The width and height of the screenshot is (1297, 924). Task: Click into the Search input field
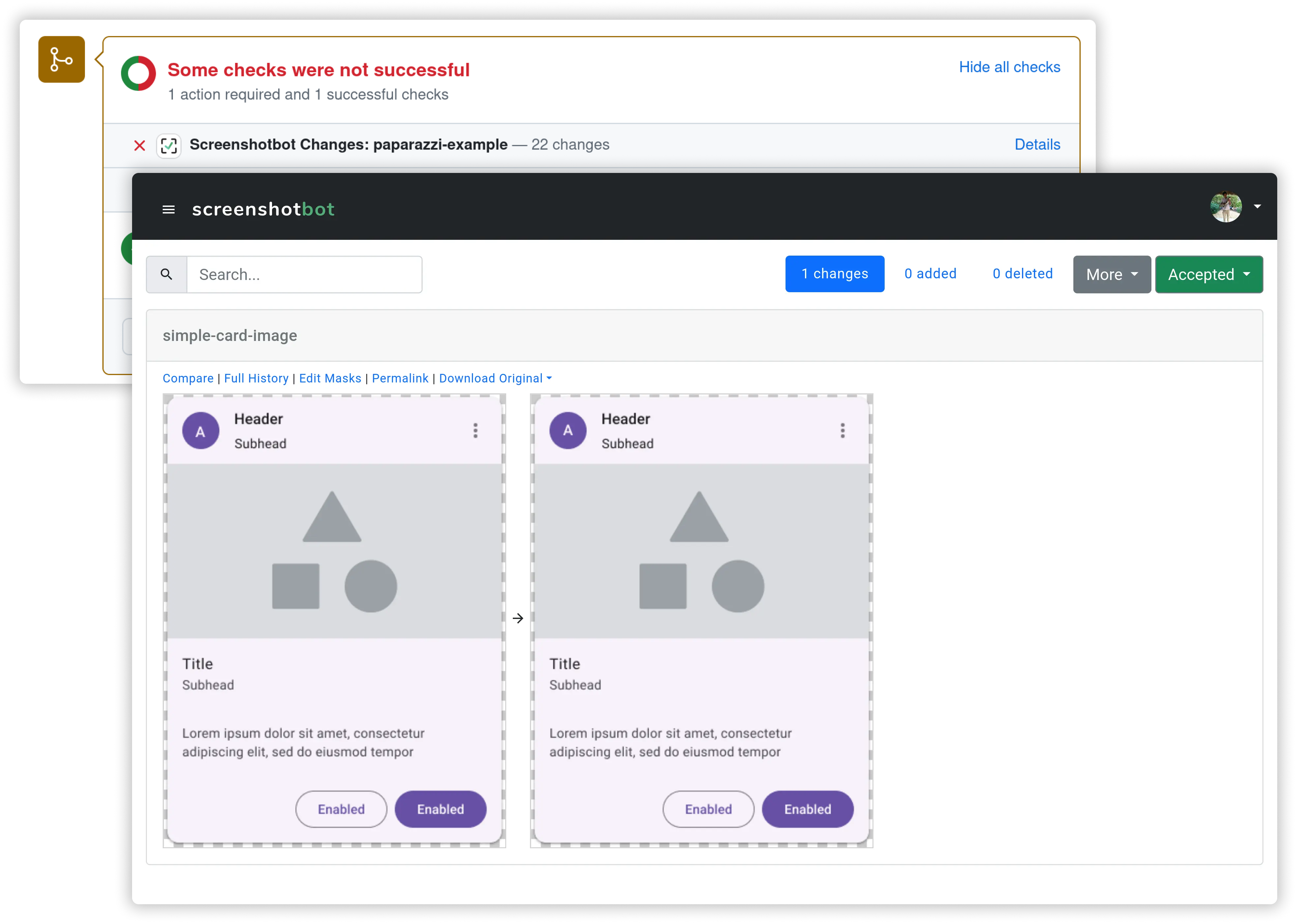[304, 275]
